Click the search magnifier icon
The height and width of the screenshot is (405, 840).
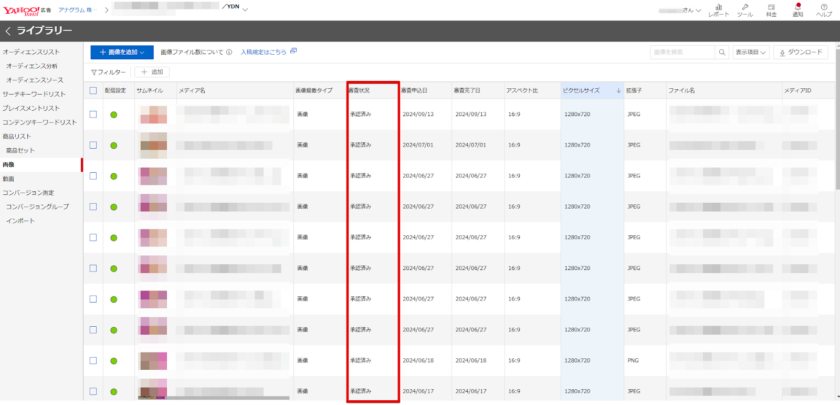(724, 52)
